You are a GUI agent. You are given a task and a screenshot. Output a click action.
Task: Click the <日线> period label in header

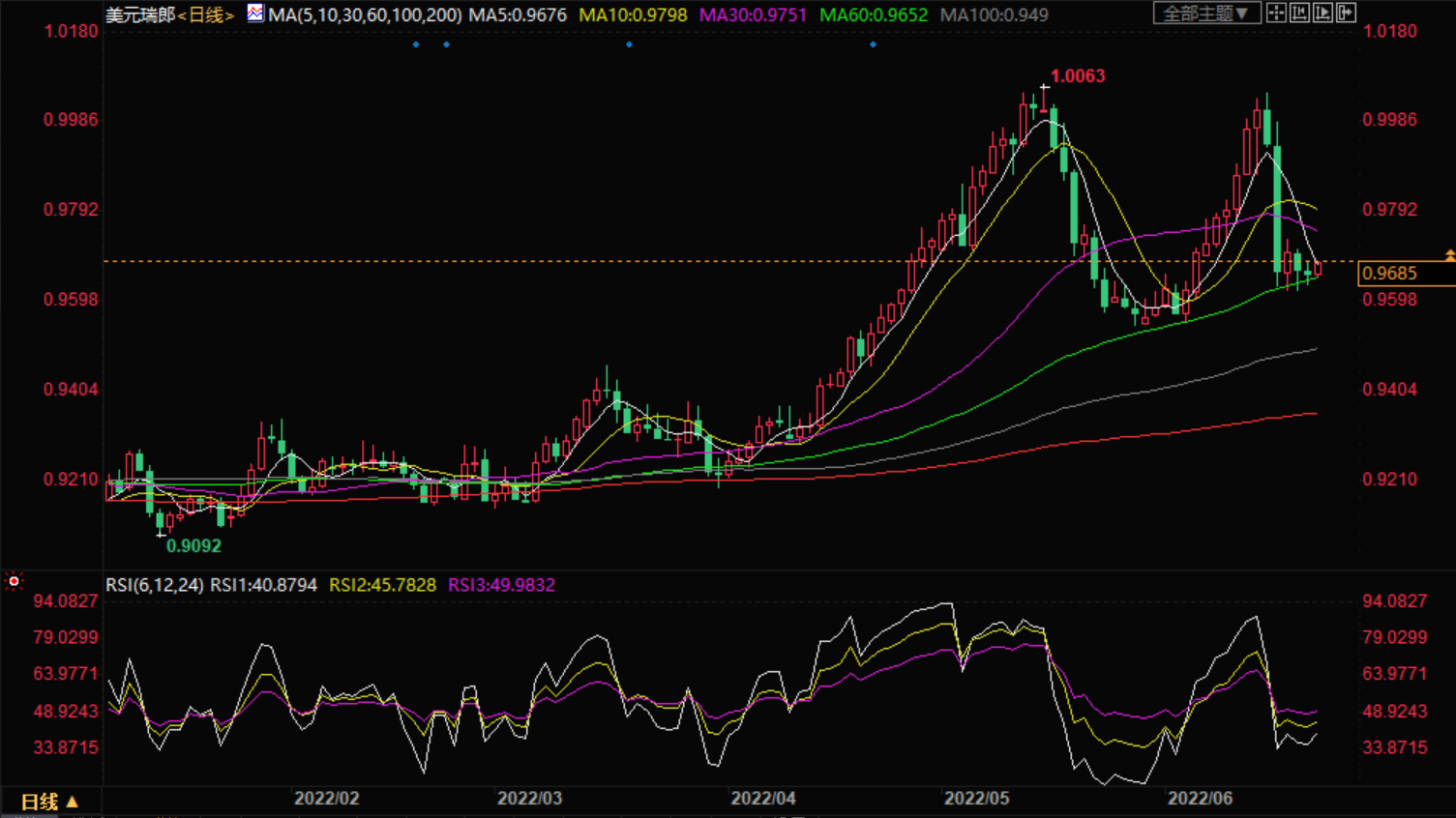pyautogui.click(x=206, y=15)
